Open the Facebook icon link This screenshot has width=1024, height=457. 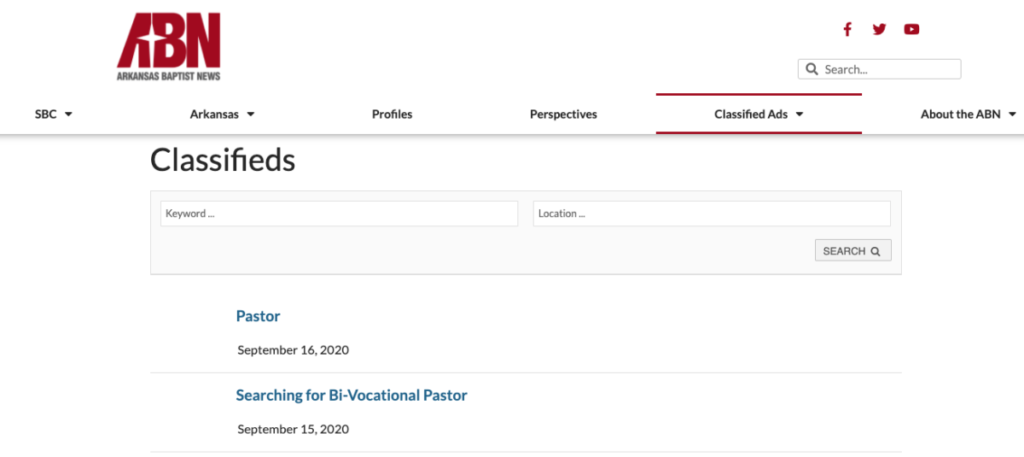[x=847, y=29]
